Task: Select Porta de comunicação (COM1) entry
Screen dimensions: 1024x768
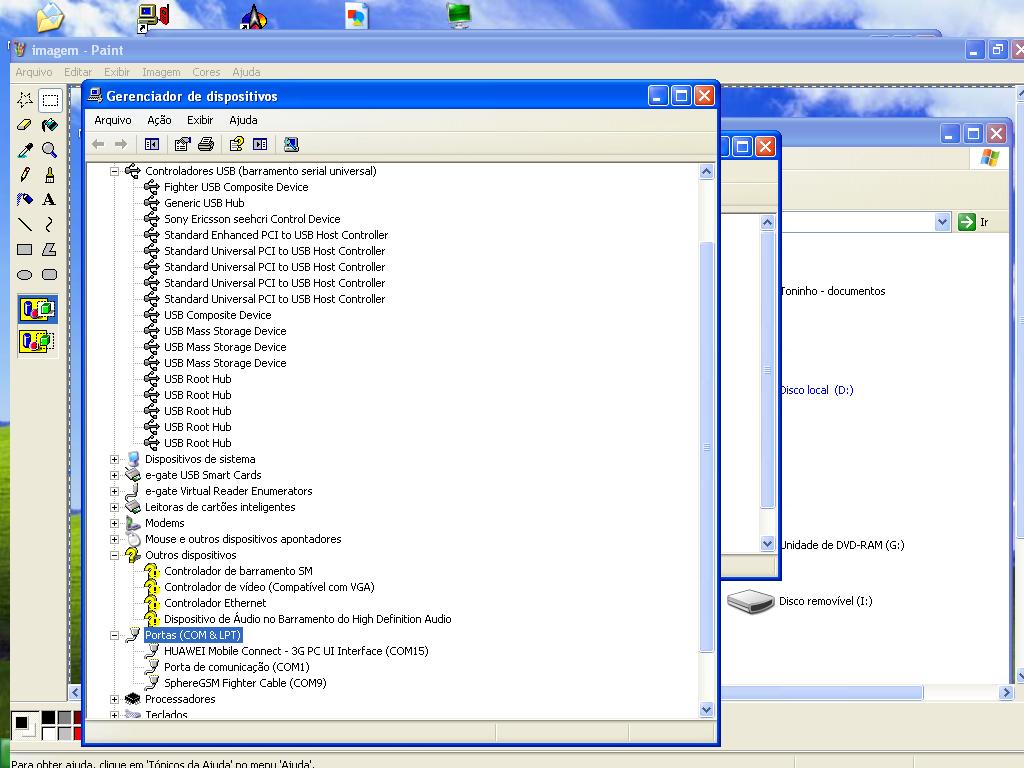Action: pyautogui.click(x=236, y=667)
